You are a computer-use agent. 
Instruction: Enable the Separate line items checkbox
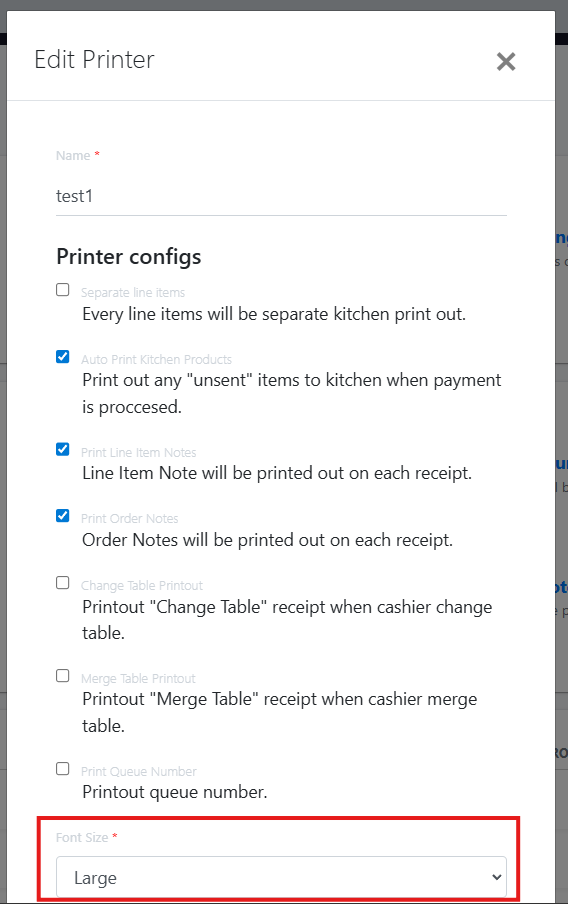pyautogui.click(x=63, y=289)
